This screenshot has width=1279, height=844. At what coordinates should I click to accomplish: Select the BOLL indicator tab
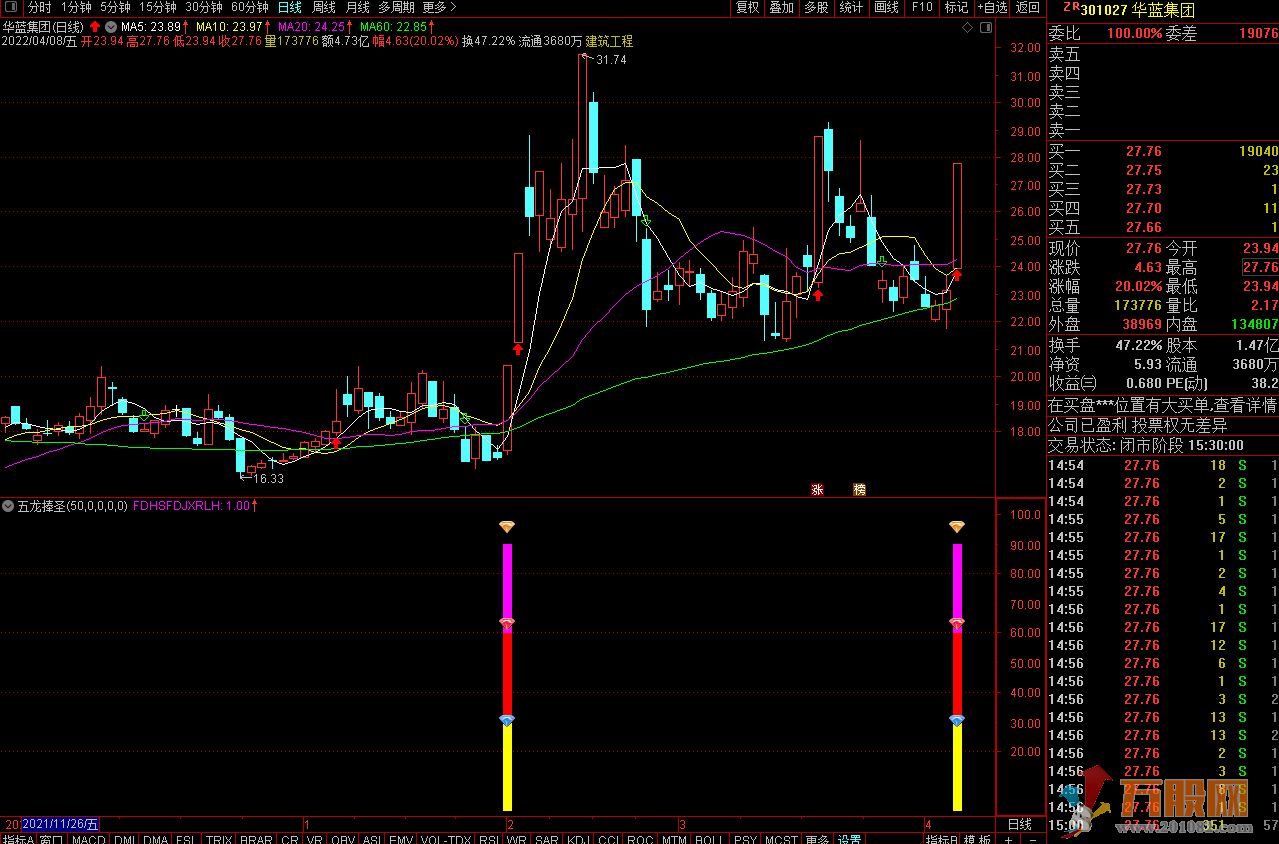pos(709,839)
